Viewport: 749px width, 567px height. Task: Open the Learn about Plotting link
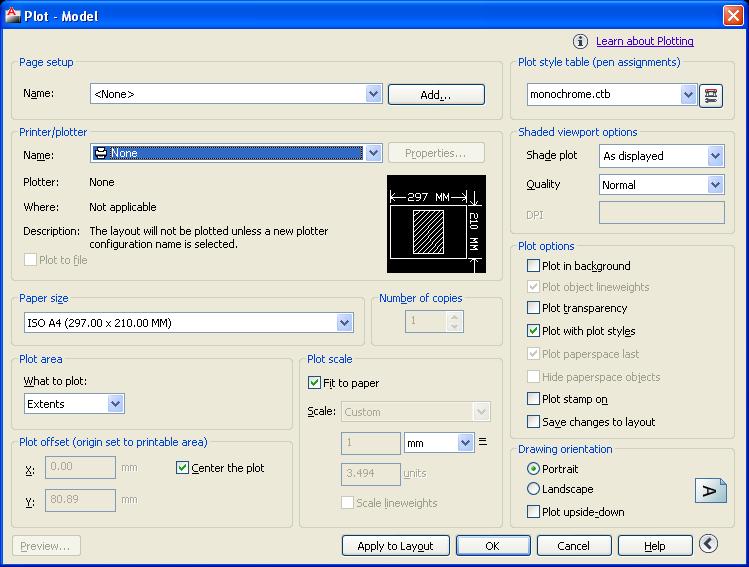tap(644, 41)
